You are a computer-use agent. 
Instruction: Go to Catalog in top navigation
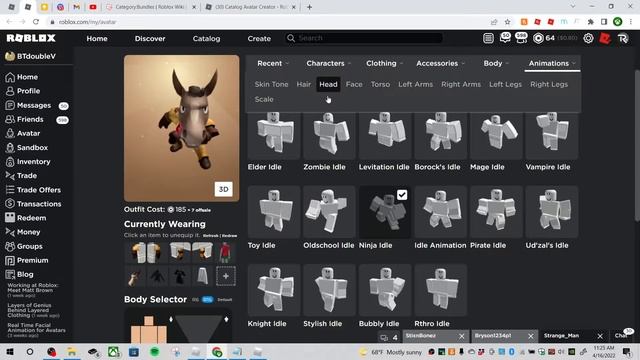pos(206,38)
